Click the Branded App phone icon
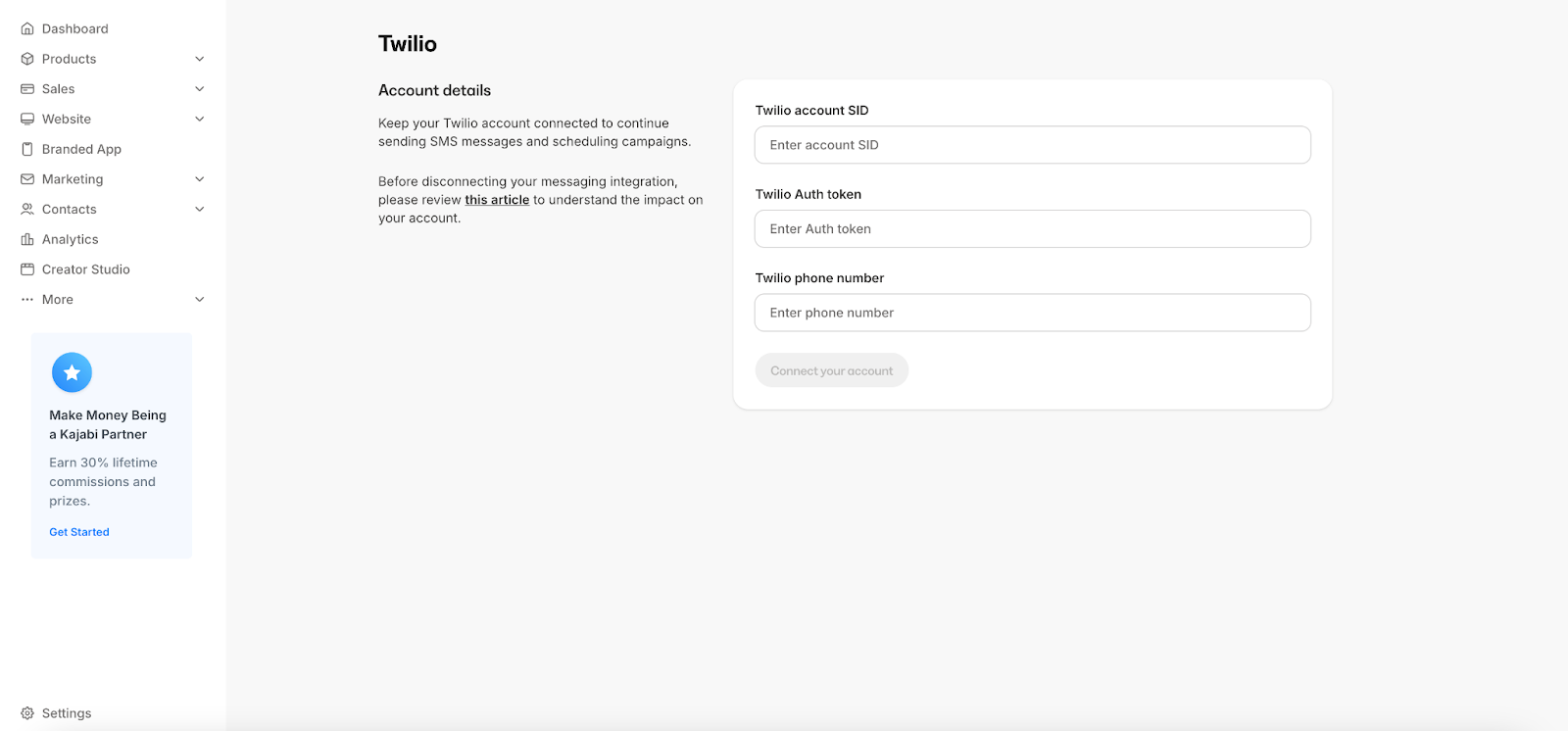The height and width of the screenshot is (731, 1568). [x=27, y=149]
